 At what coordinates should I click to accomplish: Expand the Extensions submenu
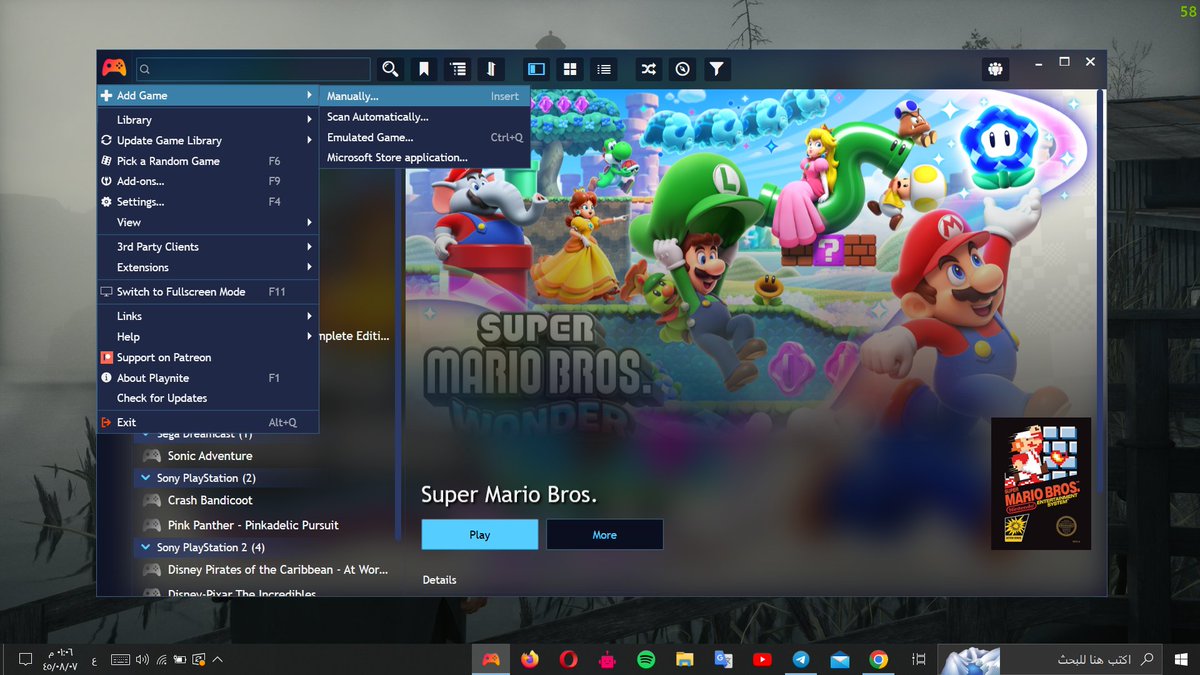point(208,267)
